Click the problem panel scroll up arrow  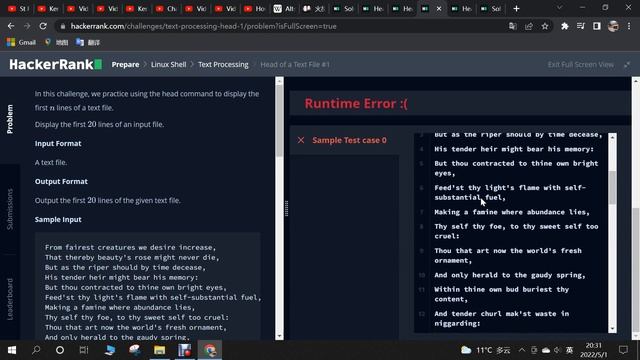[x=279, y=81]
